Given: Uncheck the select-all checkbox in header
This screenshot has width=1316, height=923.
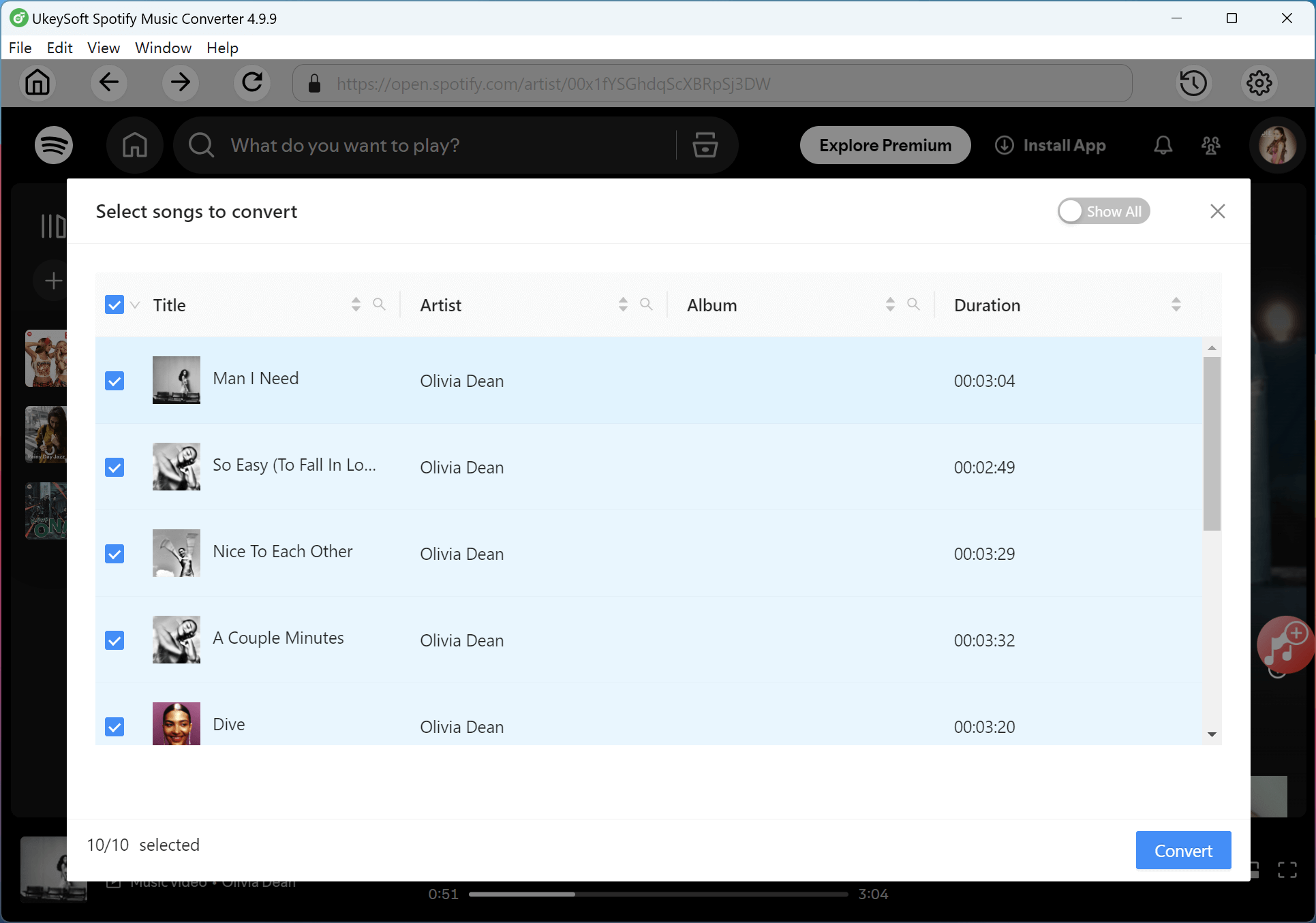Looking at the screenshot, I should pos(114,304).
